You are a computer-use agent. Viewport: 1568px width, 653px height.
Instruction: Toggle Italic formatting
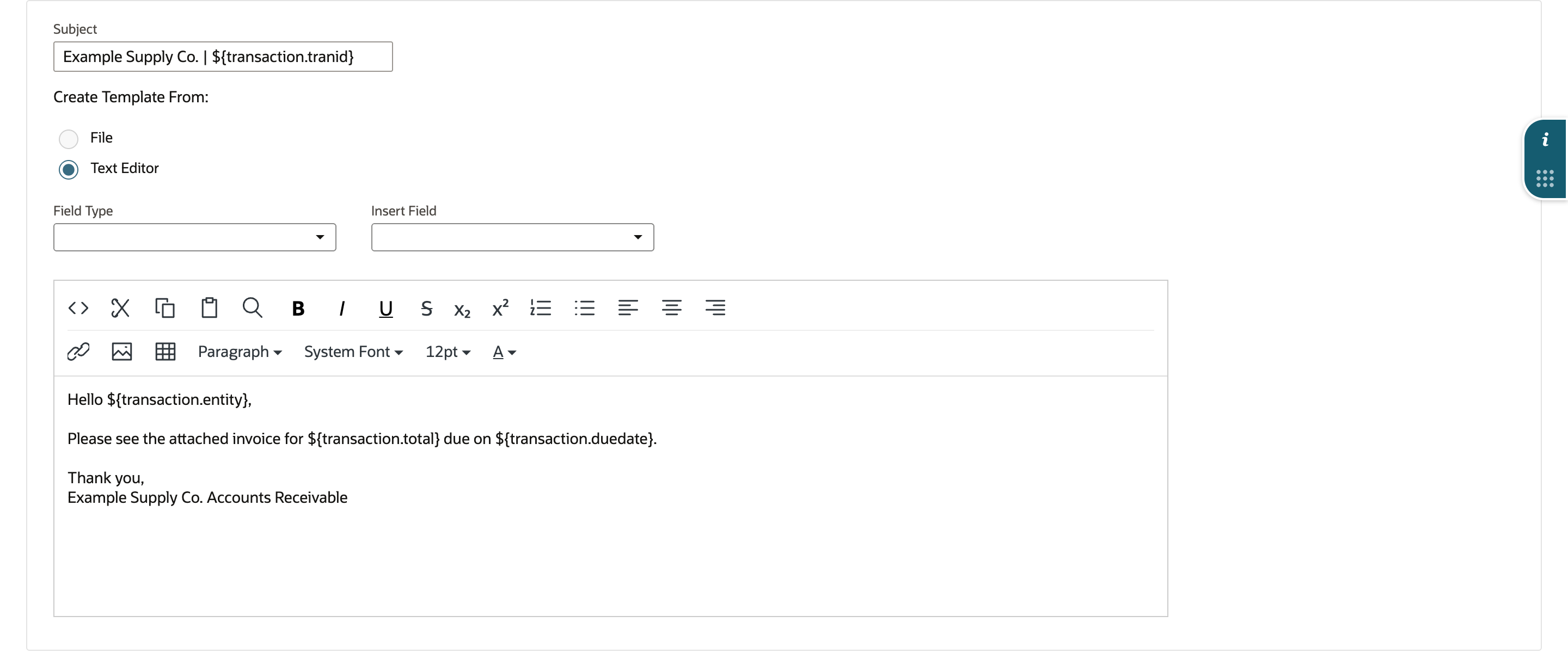(x=342, y=309)
